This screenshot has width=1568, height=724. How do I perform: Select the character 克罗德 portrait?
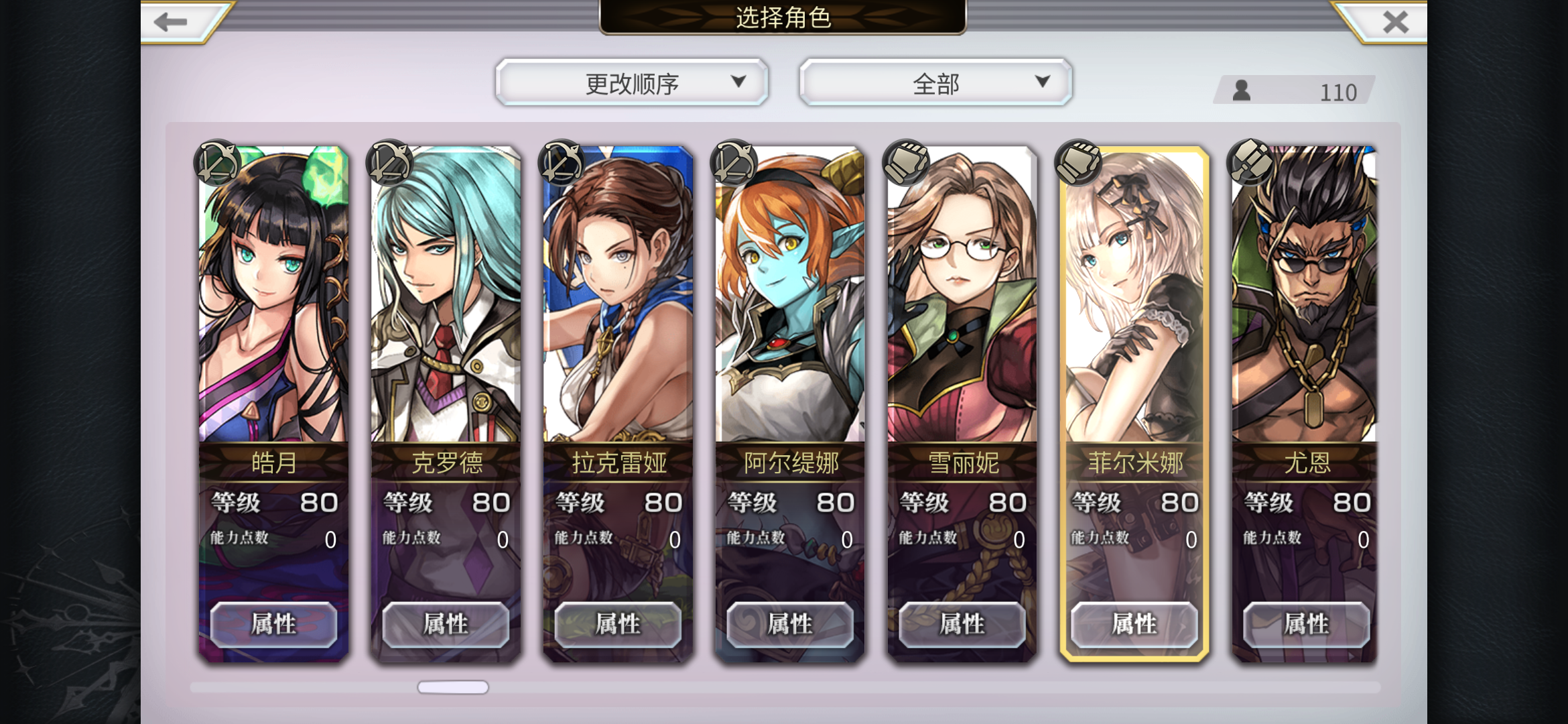tap(446, 295)
